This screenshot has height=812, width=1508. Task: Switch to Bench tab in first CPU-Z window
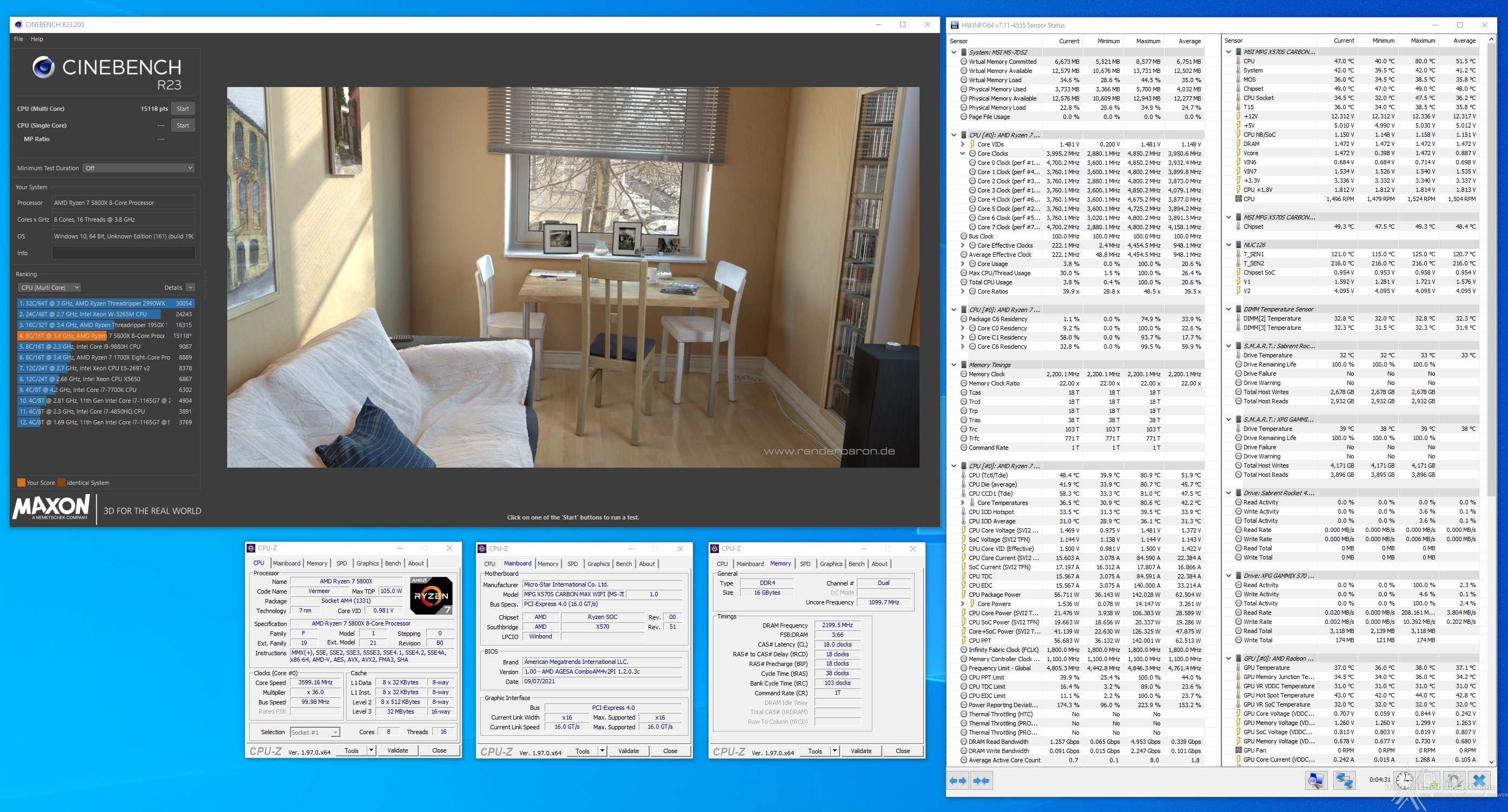pos(393,563)
